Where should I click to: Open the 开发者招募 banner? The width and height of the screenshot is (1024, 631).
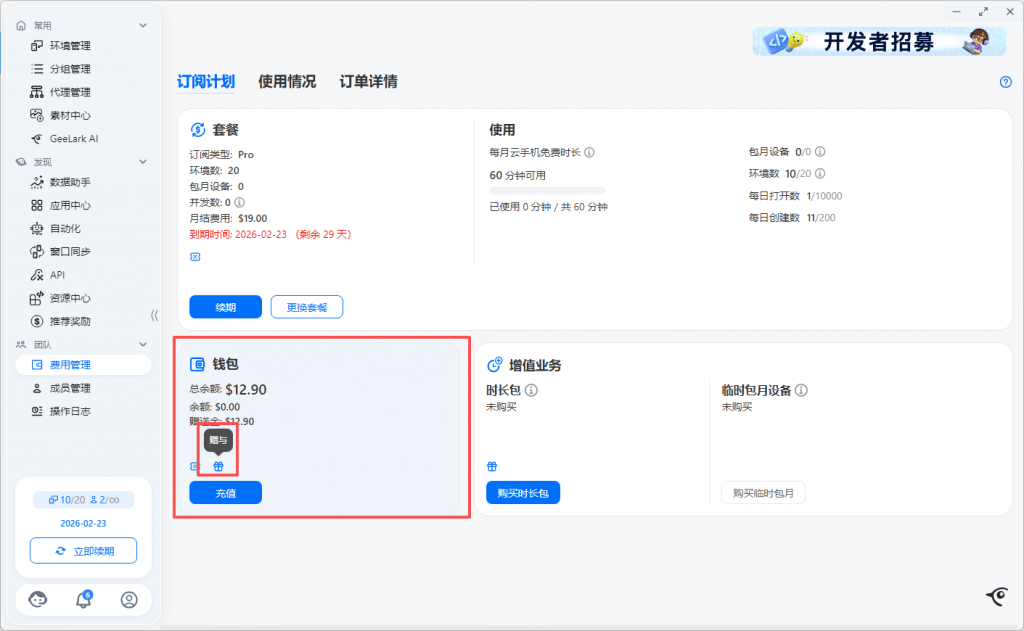click(881, 41)
